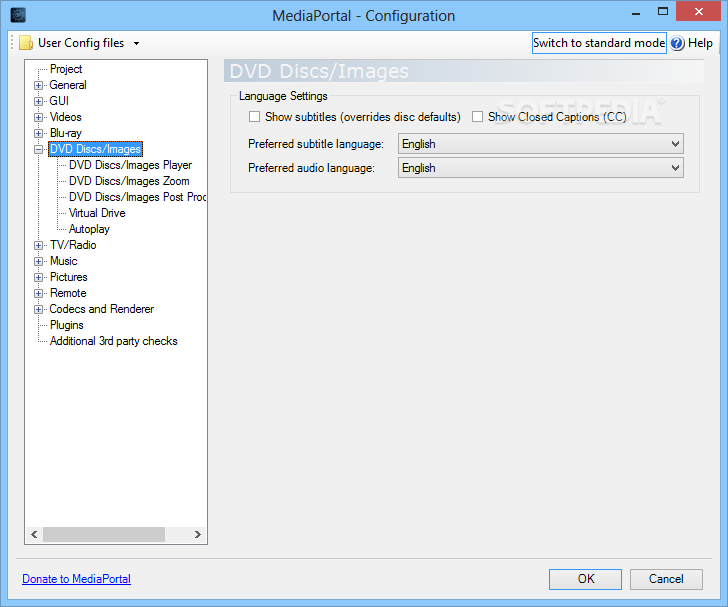Open the Donate to MediaPortal link
This screenshot has width=728, height=607.
[x=77, y=579]
